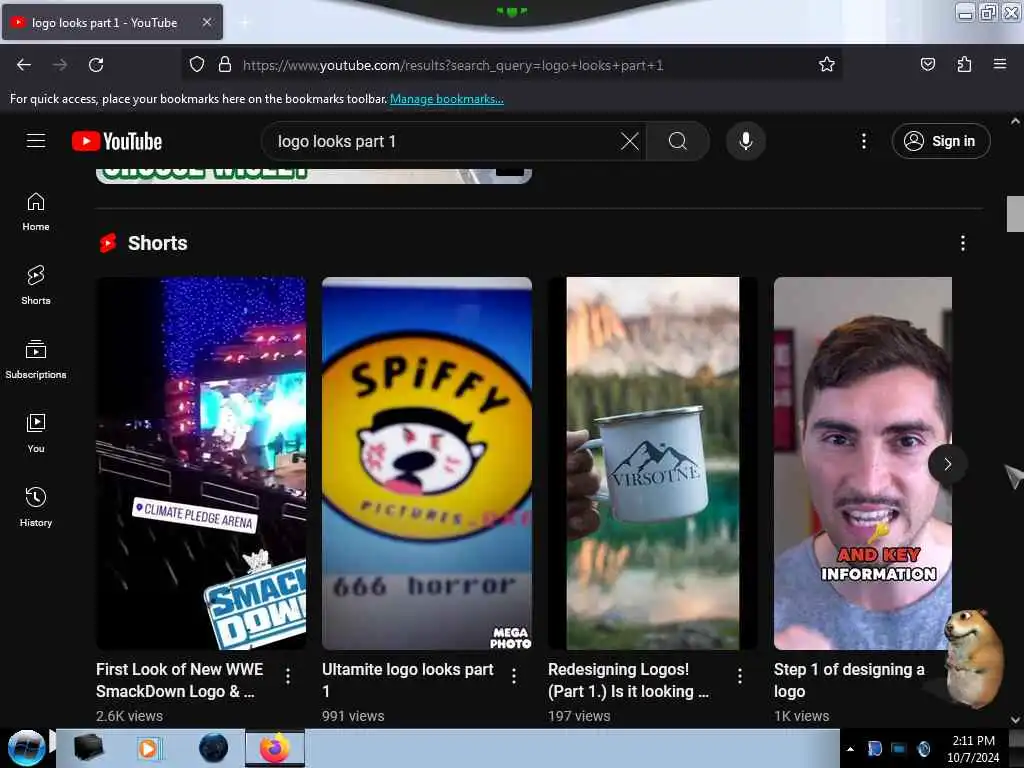This screenshot has width=1024, height=768.
Task: Click the taskbar clock showing 2:11 PM
Action: 973,749
